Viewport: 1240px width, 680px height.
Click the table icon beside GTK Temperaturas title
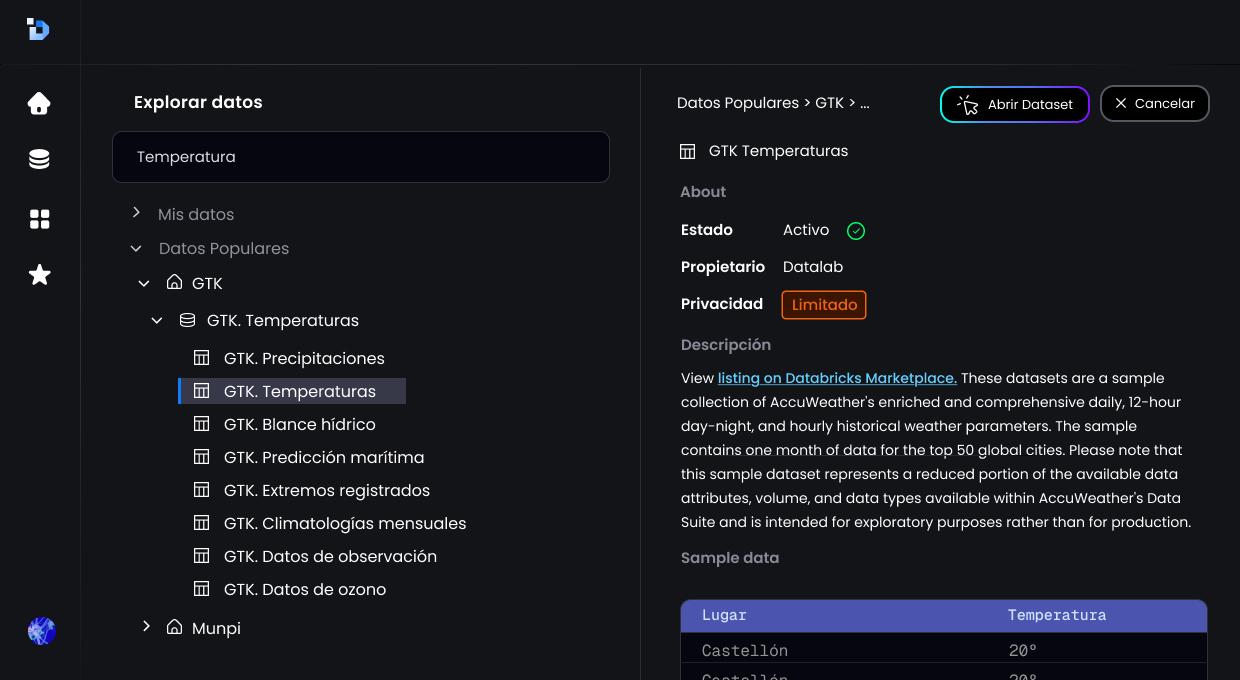tap(687, 151)
